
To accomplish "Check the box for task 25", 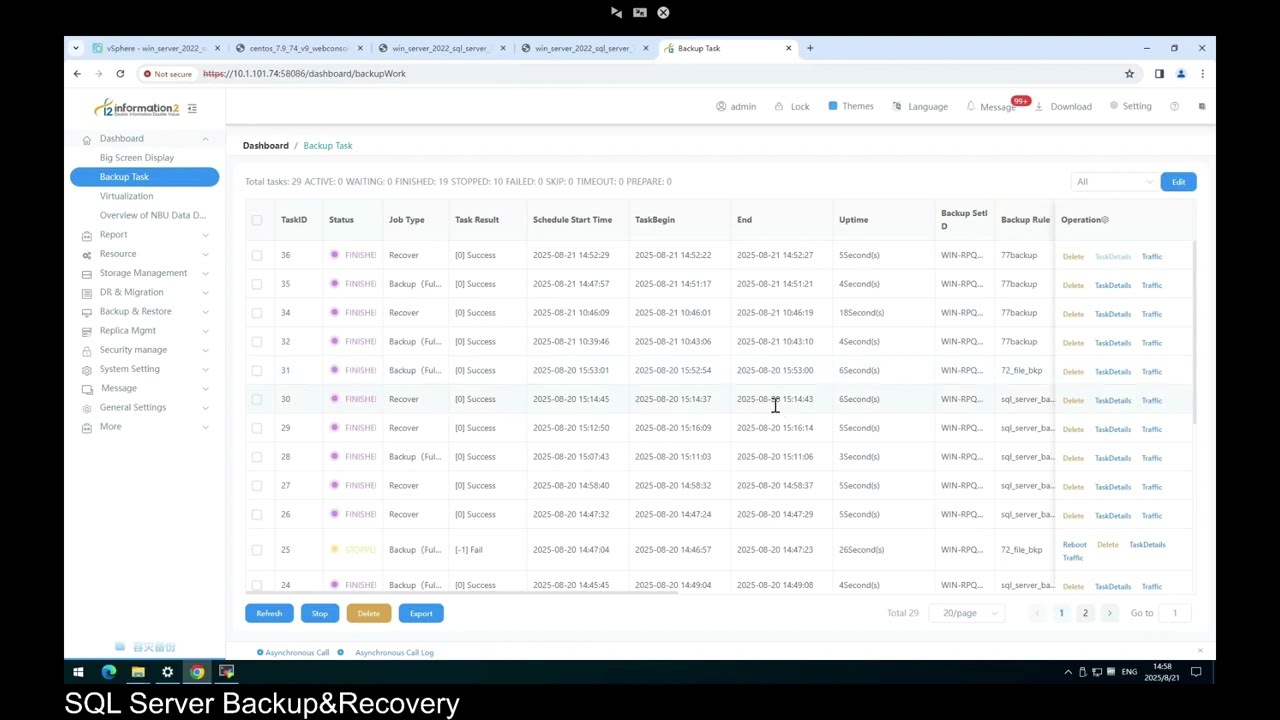I will coord(257,550).
